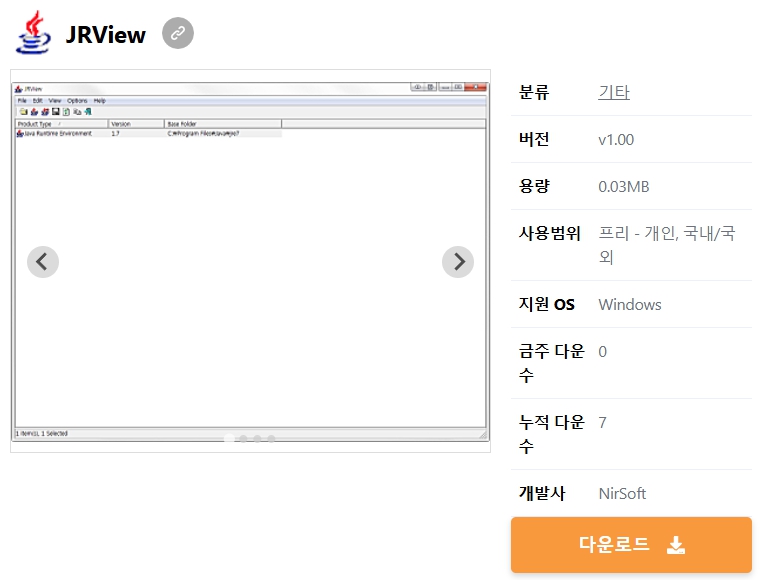Click the license text 프리 - 개인, 국내/국외
The height and width of the screenshot is (580, 763).
667,245
